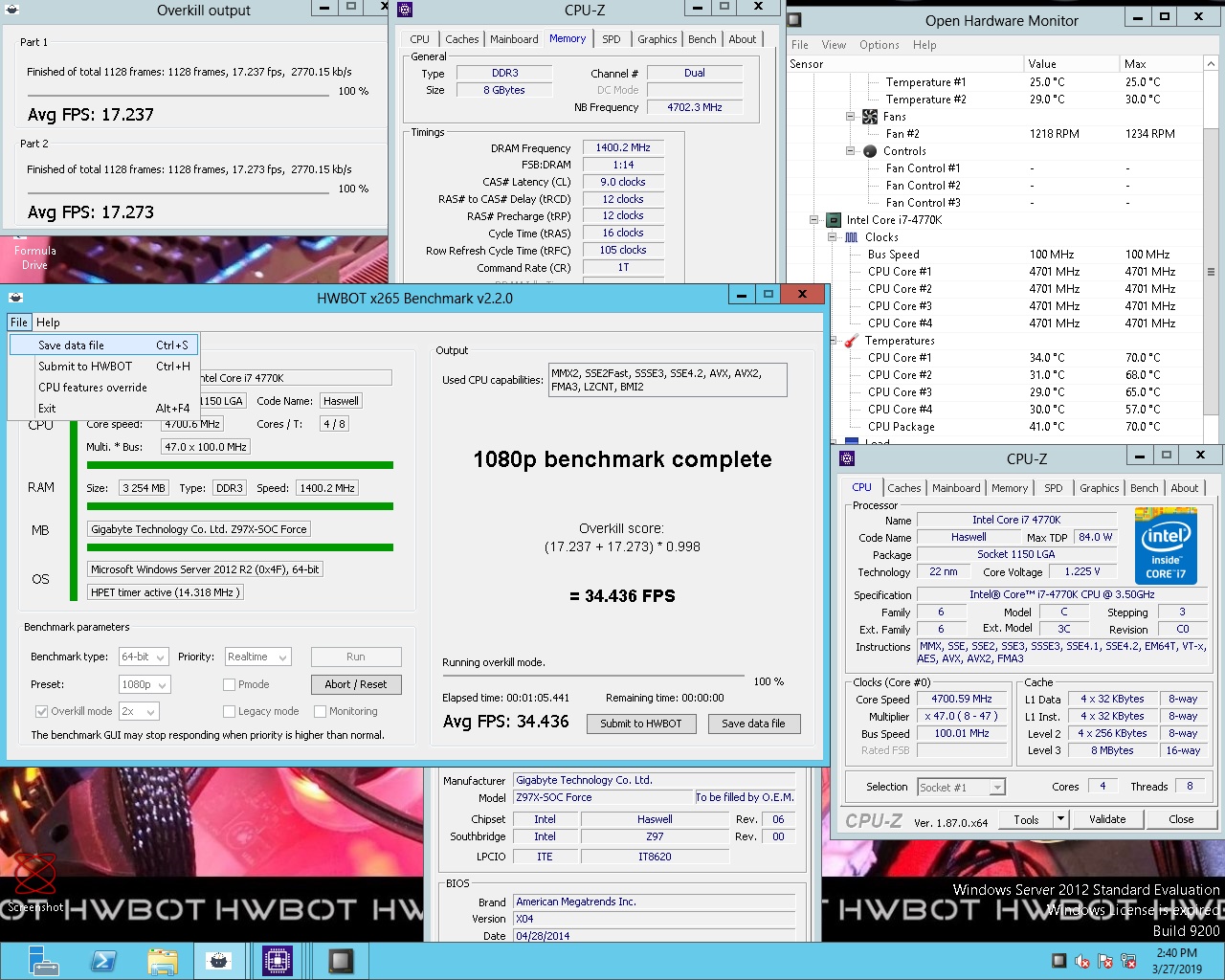This screenshot has width=1225, height=980.
Task: Select the Controls node icon
Action: point(870,151)
